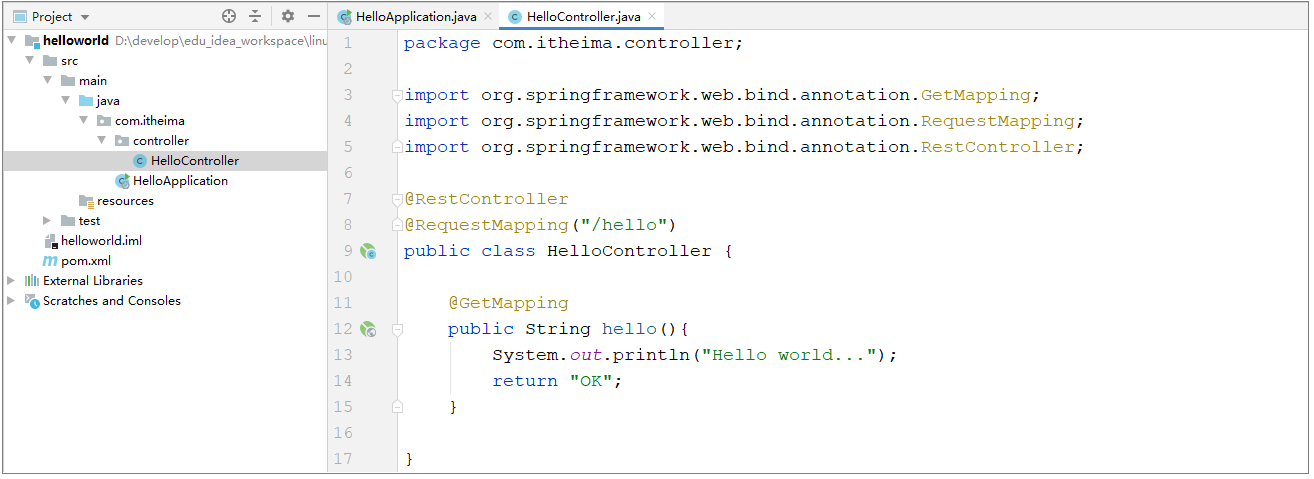Open Project panel settings gear
This screenshot has width=1314, height=479.
click(288, 16)
